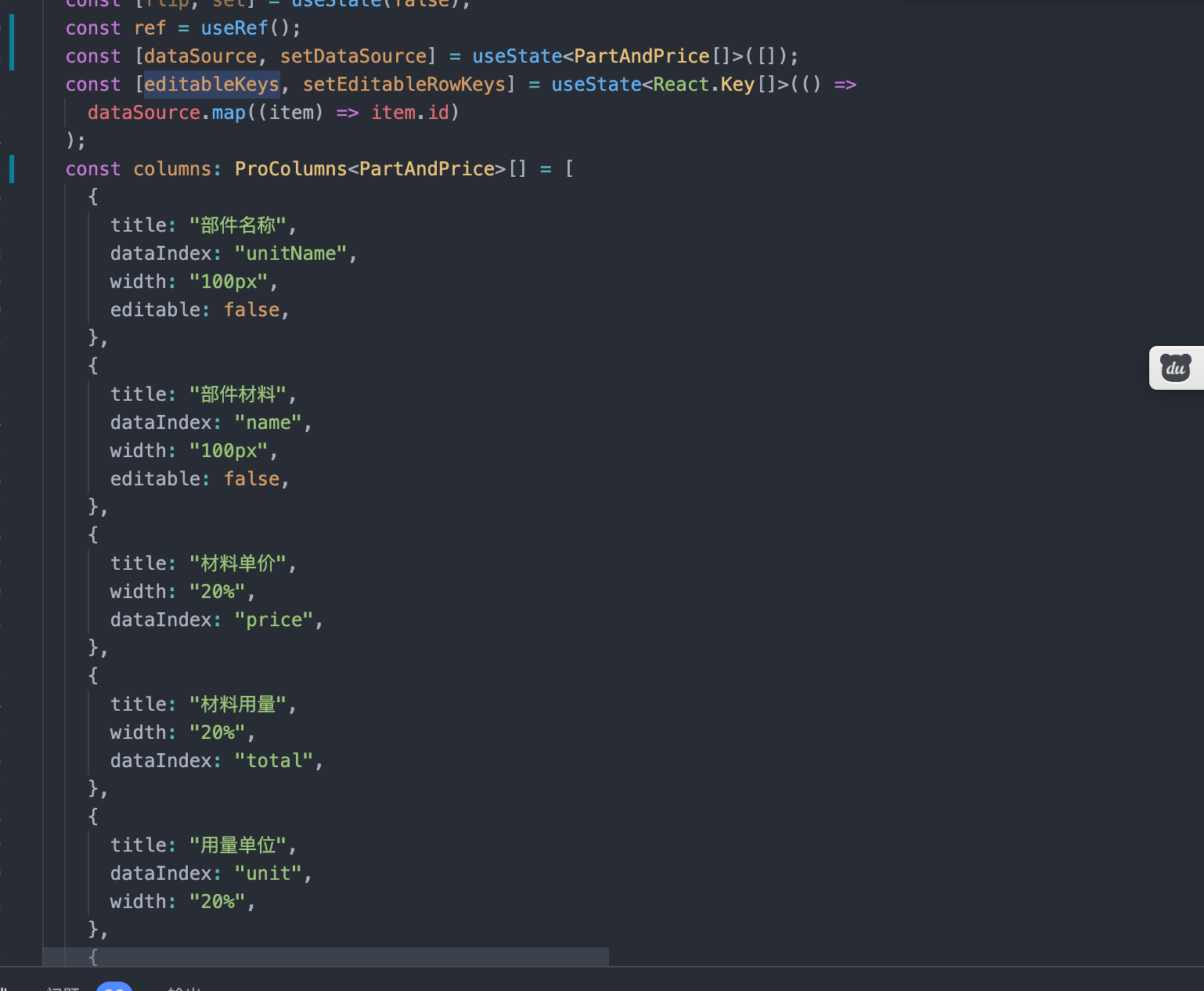Click the string "部件名称"
The image size is (1204, 991).
point(237,225)
